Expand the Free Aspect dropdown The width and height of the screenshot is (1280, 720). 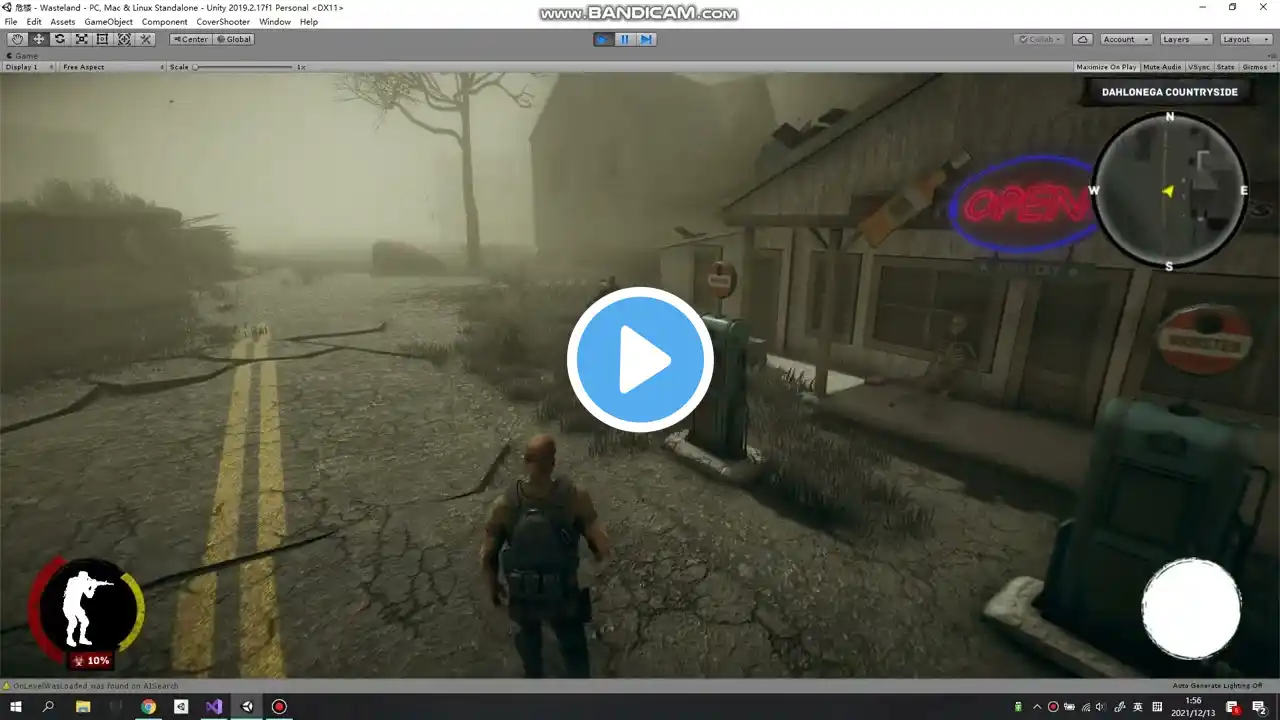click(x=111, y=67)
